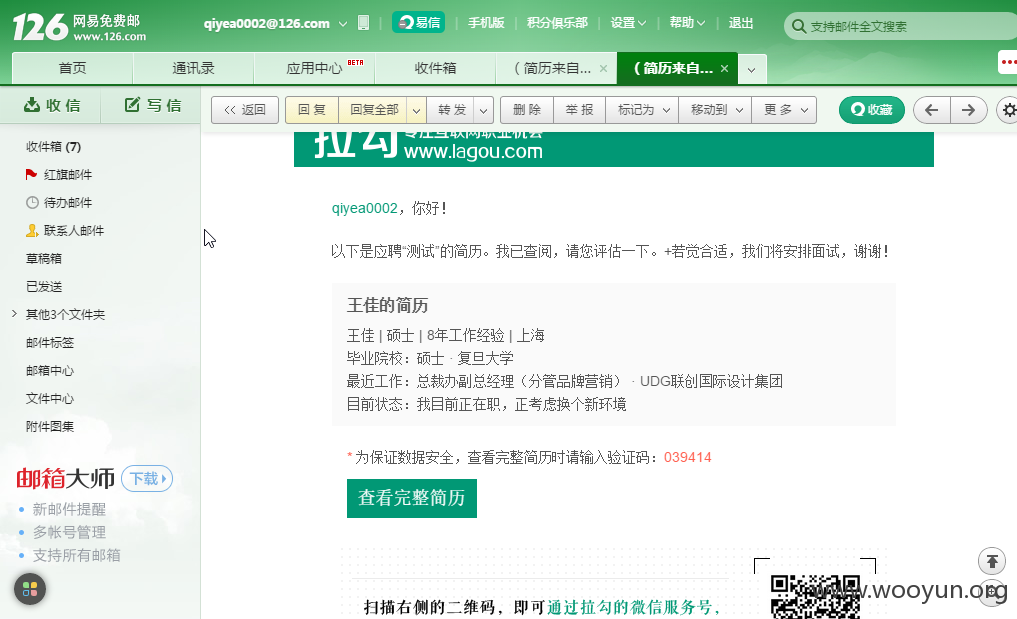Jump back to top of page
Image resolution: width=1017 pixels, height=619 pixels.
[x=992, y=561]
